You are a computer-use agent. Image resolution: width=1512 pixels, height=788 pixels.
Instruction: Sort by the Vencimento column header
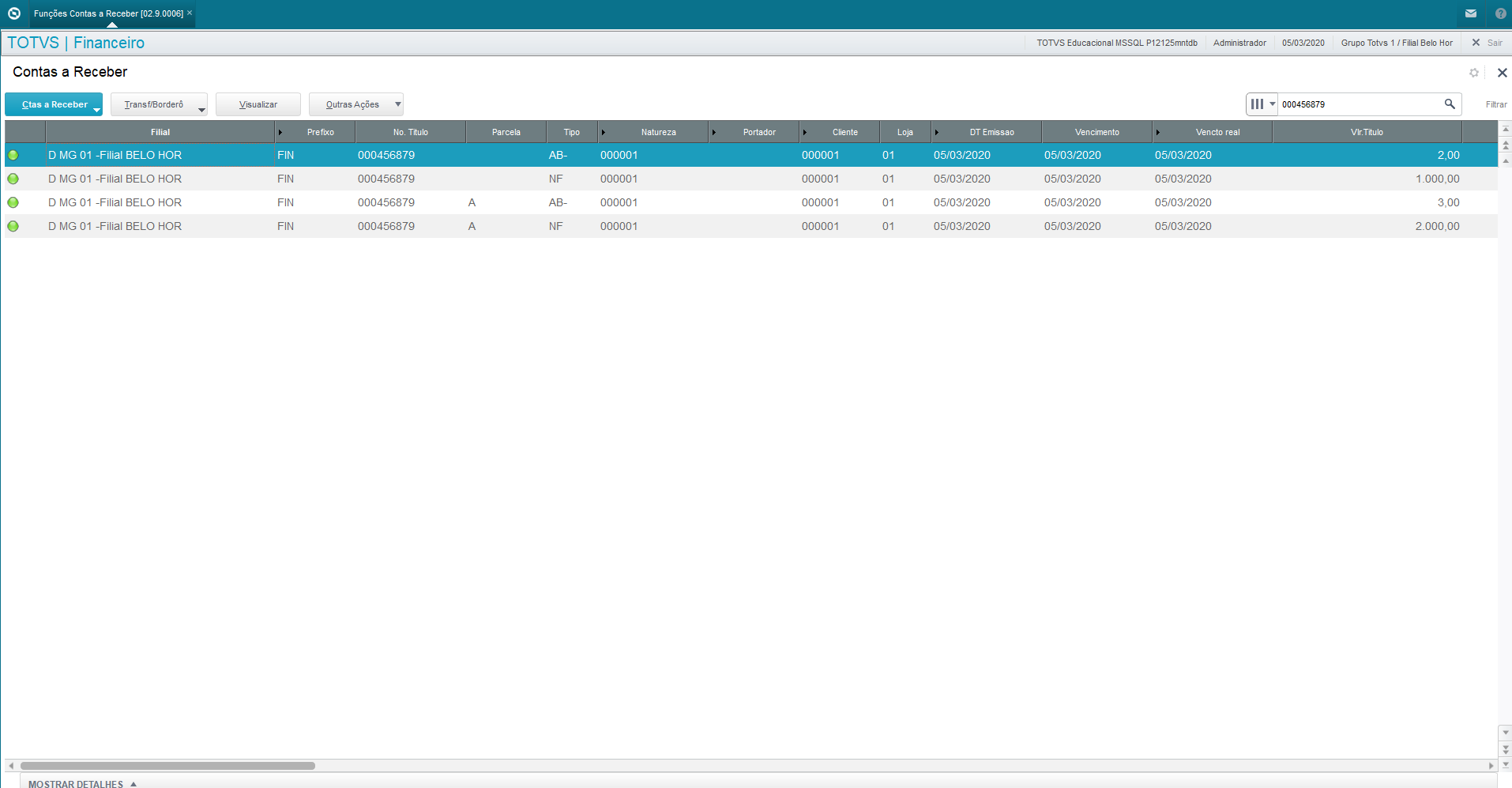[1097, 132]
